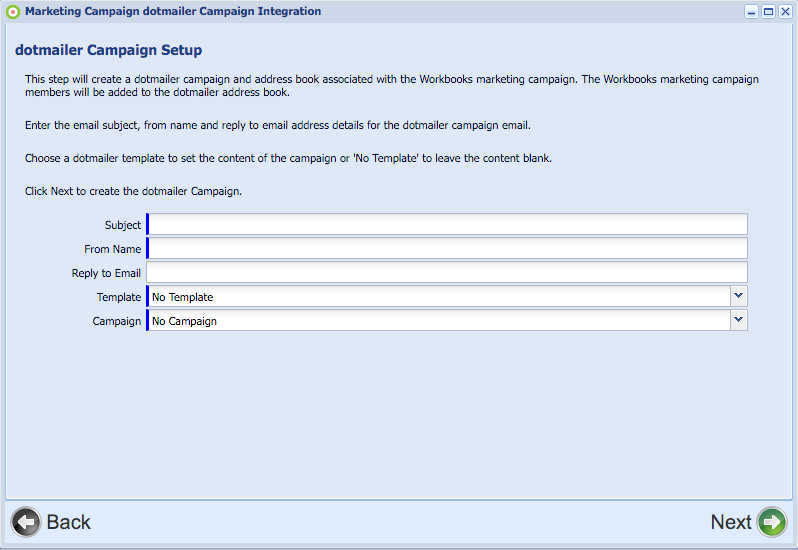Click the Subject field label

[x=123, y=225]
